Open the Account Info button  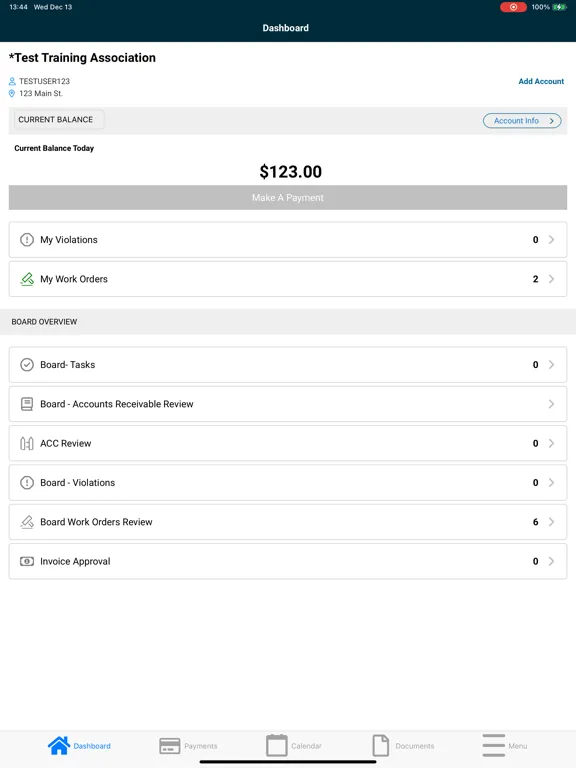(x=522, y=120)
